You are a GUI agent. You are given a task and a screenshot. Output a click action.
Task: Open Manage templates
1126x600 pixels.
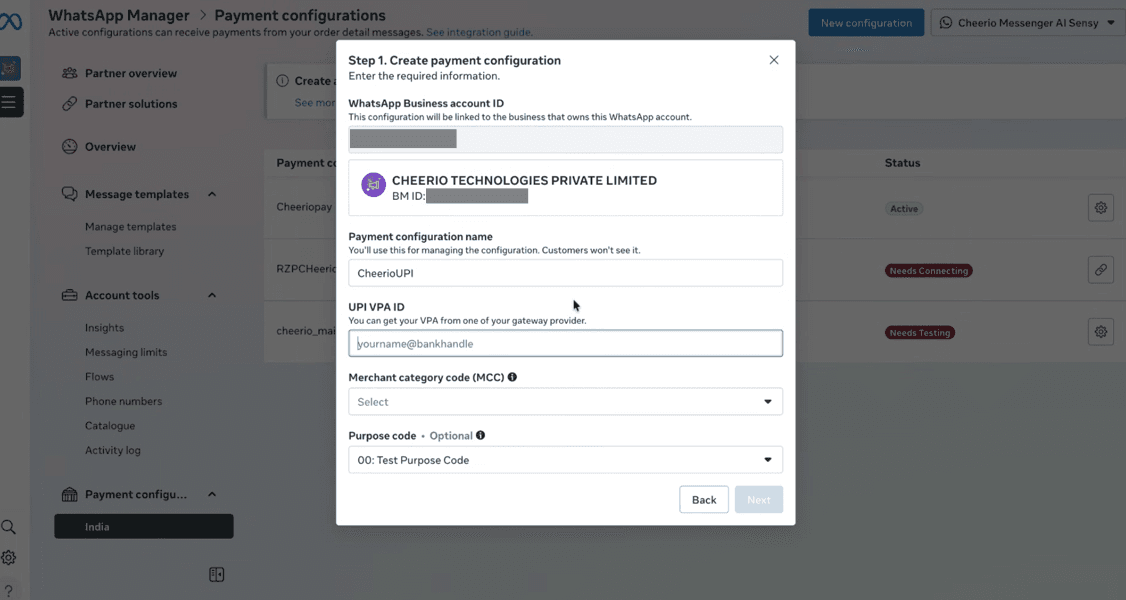[x=130, y=226]
